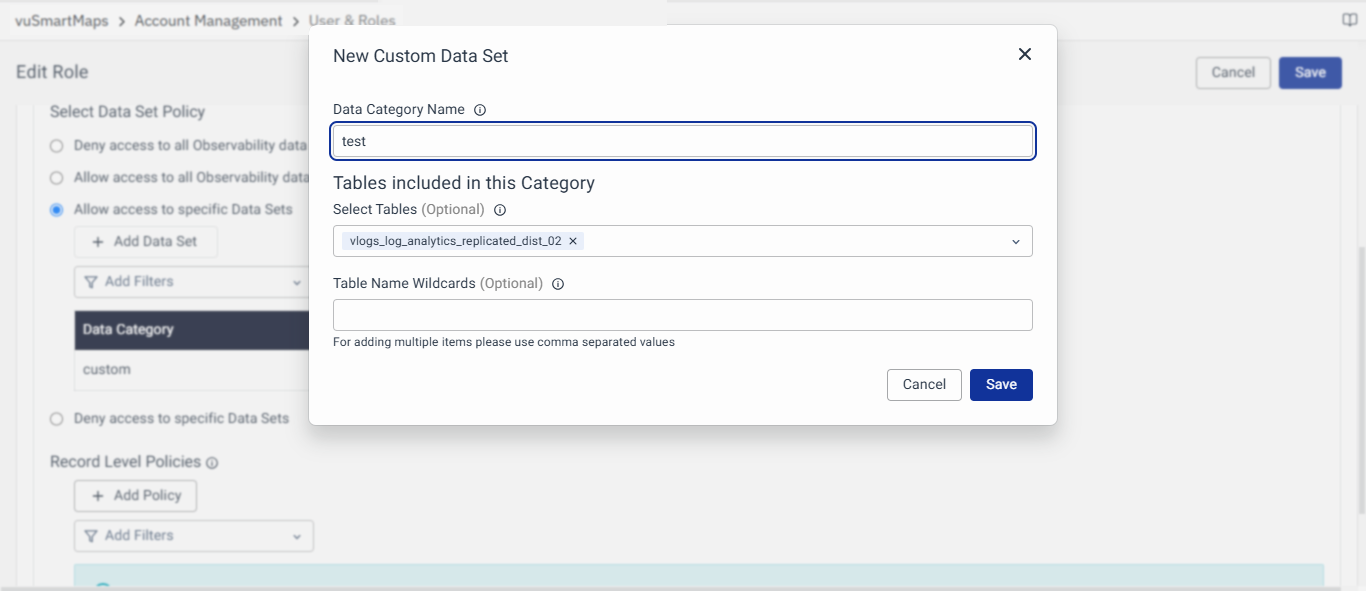1366x591 pixels.
Task: Expand the Select Tables dropdown
Action: point(1015,241)
